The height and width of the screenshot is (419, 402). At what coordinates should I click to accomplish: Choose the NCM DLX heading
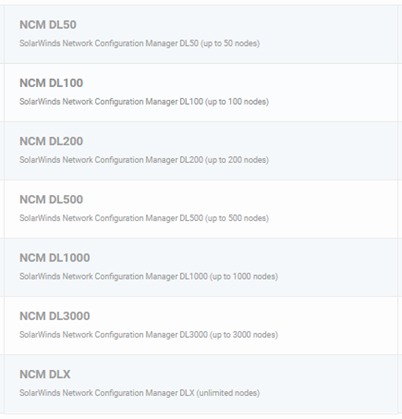[45, 374]
